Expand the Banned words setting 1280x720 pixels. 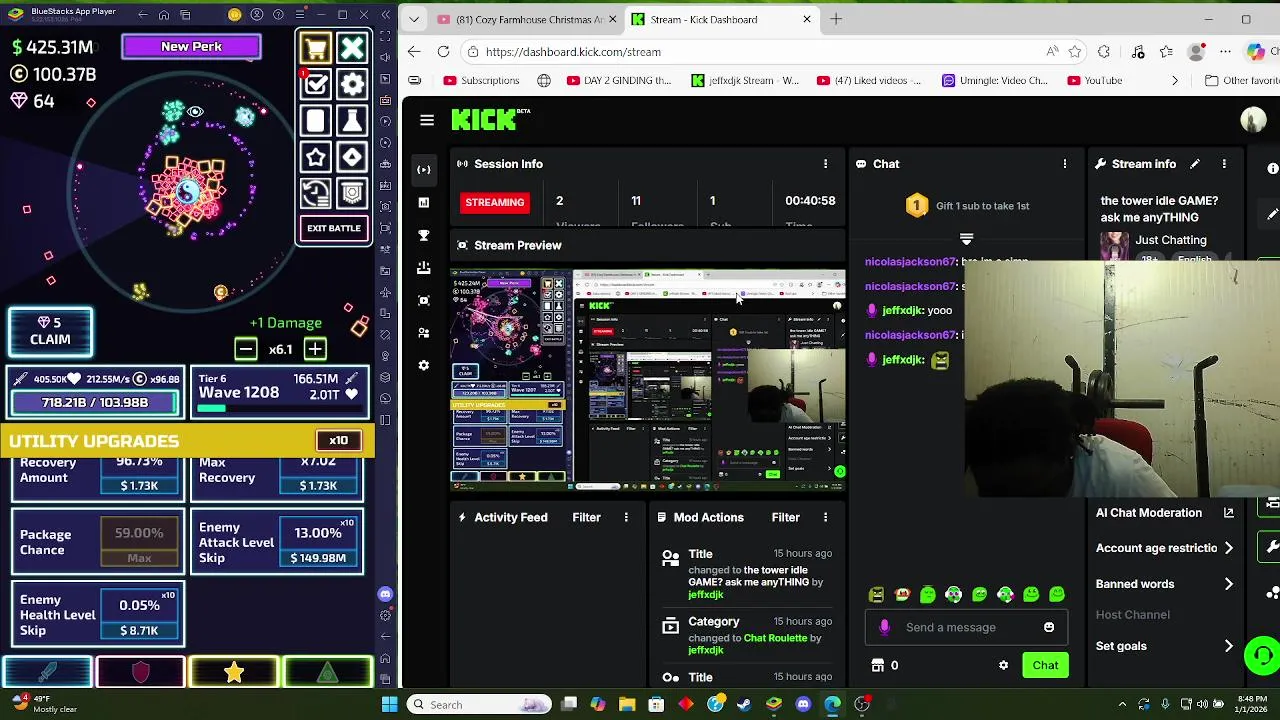[1165, 584]
